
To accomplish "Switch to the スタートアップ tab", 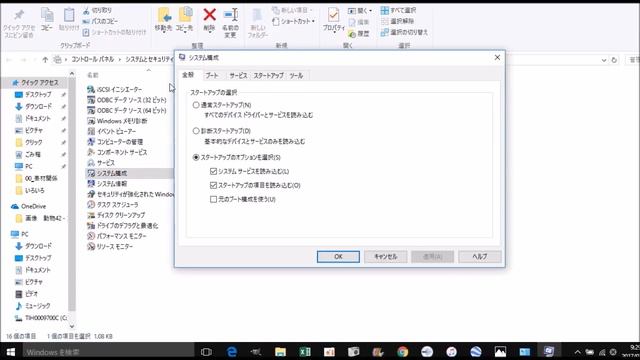I will [268, 76].
